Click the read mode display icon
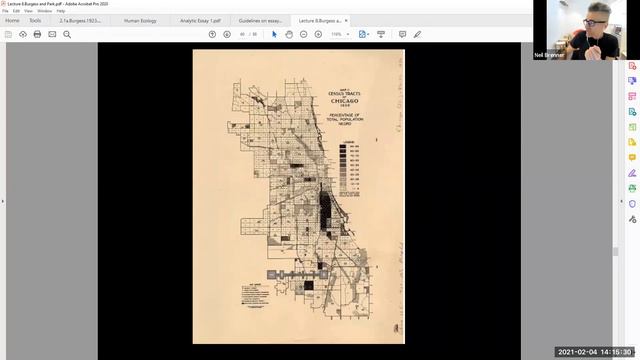The image size is (640, 360). pyautogui.click(x=381, y=34)
